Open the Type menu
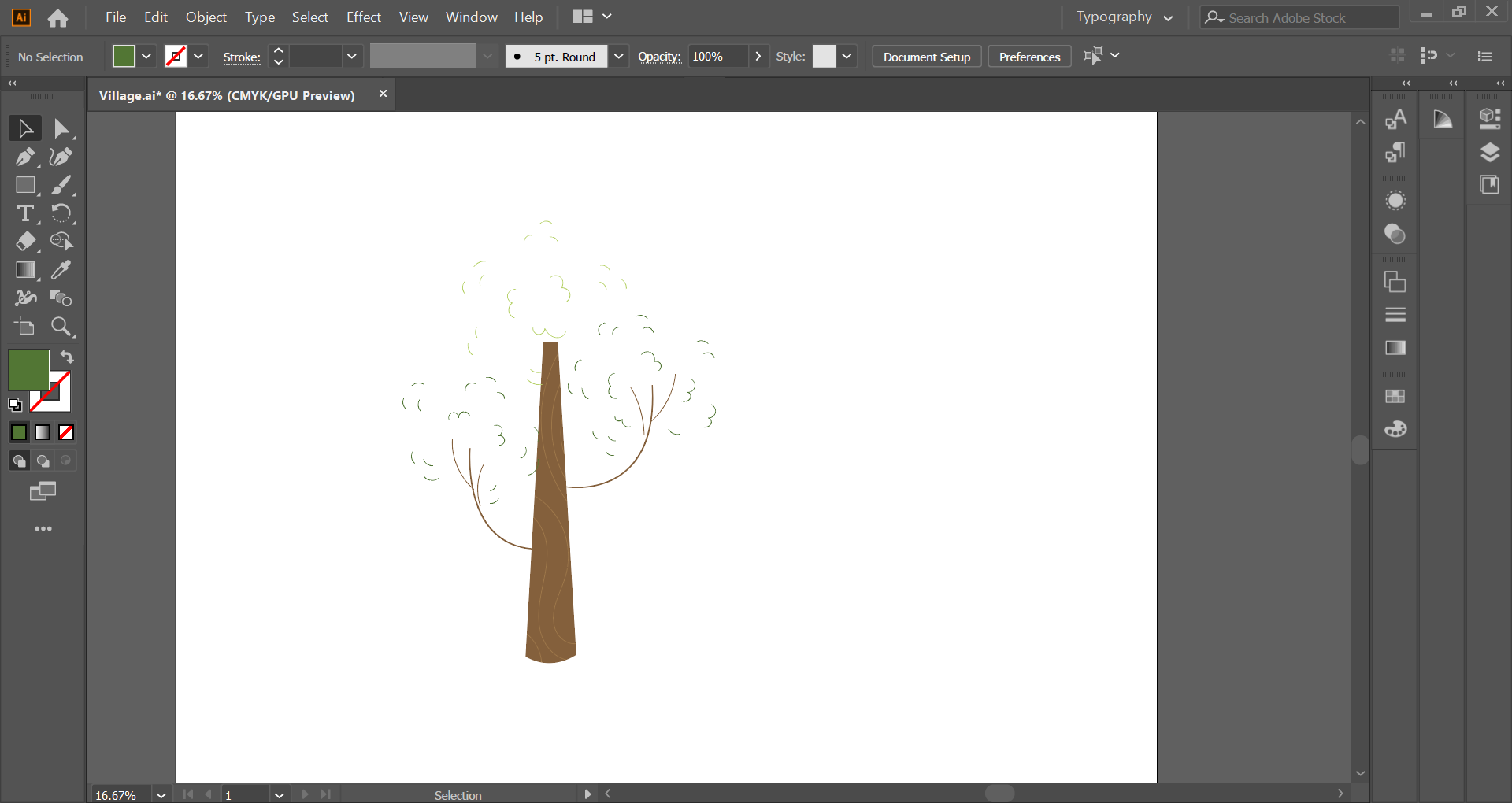 (x=260, y=17)
